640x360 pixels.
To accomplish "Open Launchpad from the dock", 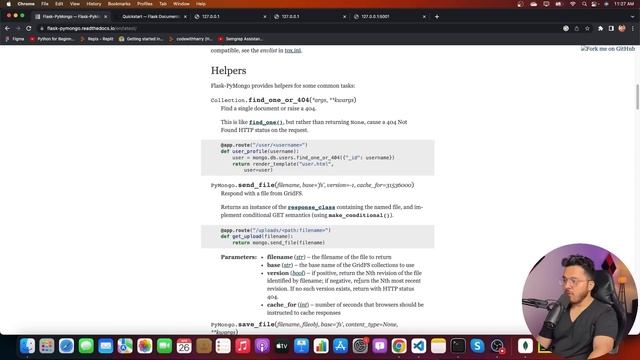I will coord(47,346).
